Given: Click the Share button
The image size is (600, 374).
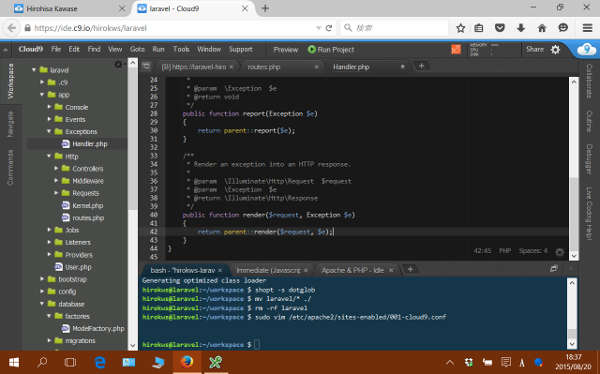Looking at the screenshot, I should [535, 49].
